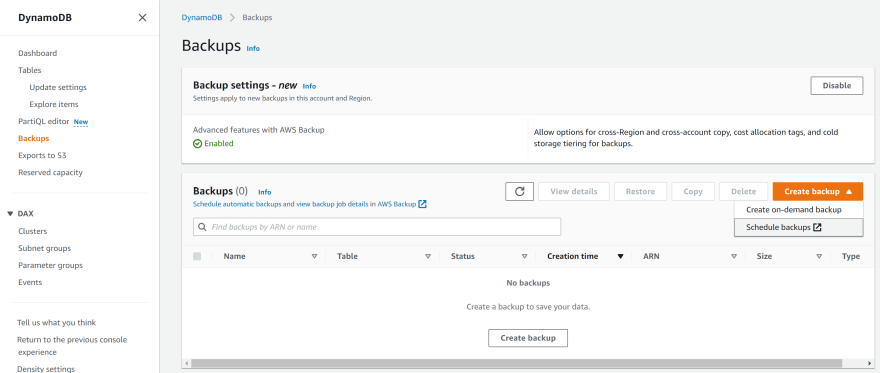Choose Create on-demand backup option
Viewport: 880px width, 373px height.
(799, 210)
